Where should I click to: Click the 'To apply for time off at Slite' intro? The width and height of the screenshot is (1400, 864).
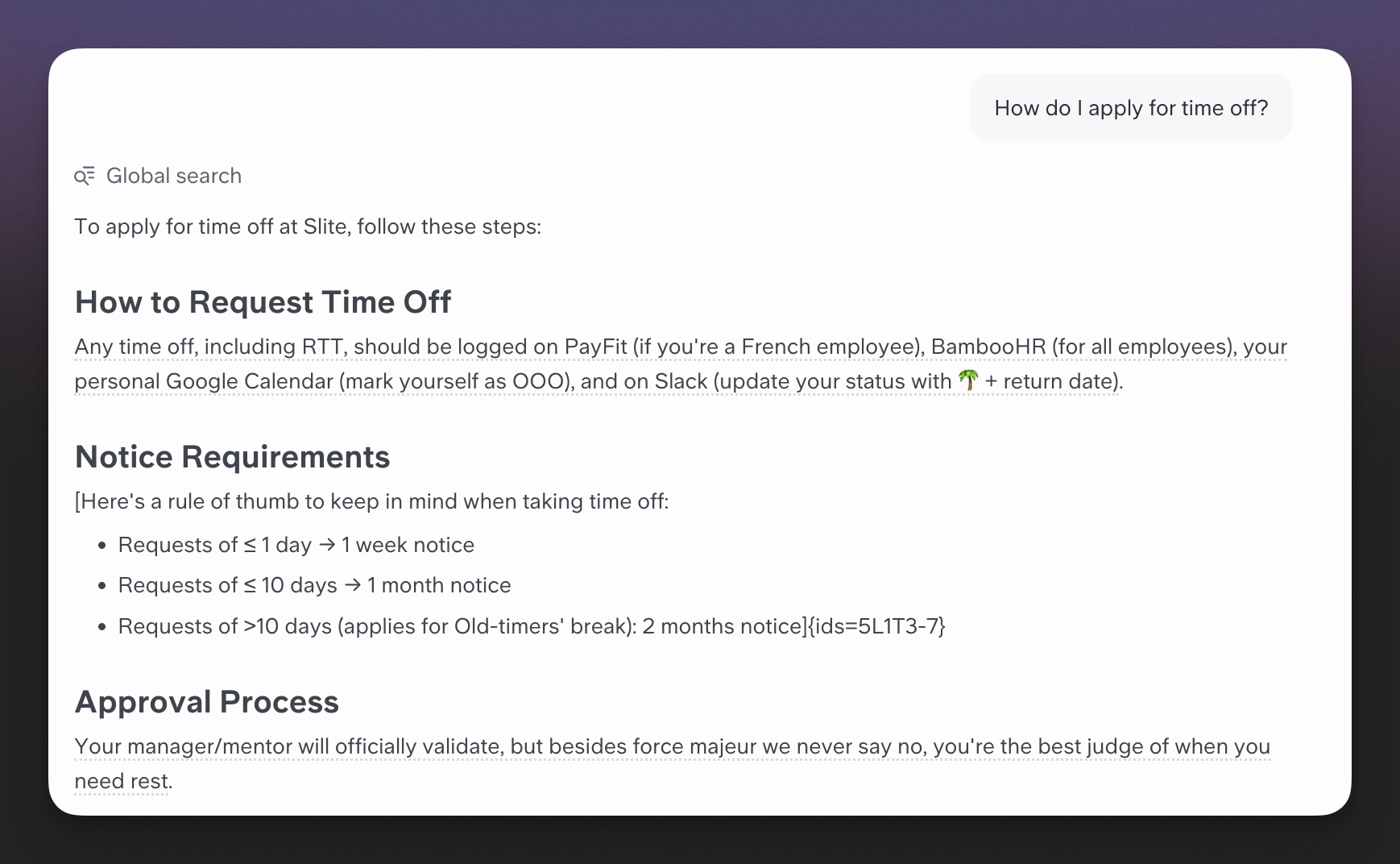coord(307,226)
